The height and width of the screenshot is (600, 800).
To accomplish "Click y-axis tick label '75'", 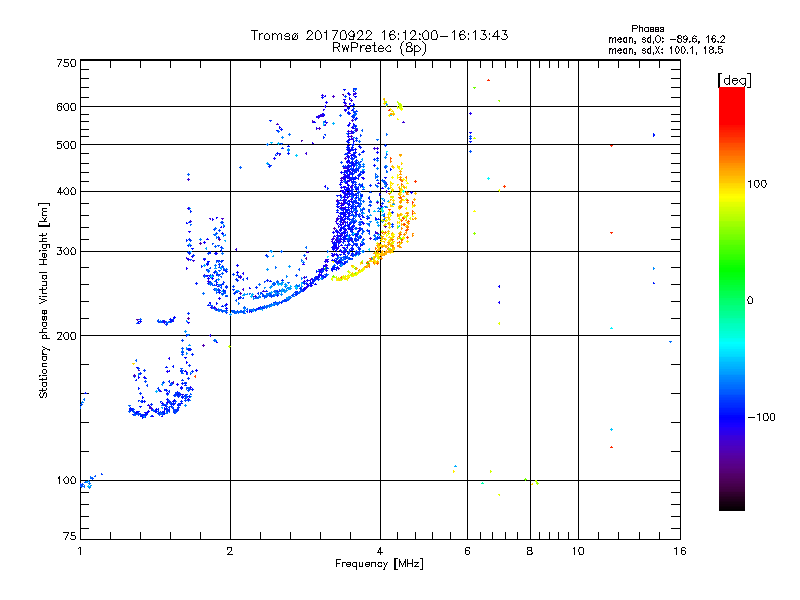I will click(x=70, y=536).
